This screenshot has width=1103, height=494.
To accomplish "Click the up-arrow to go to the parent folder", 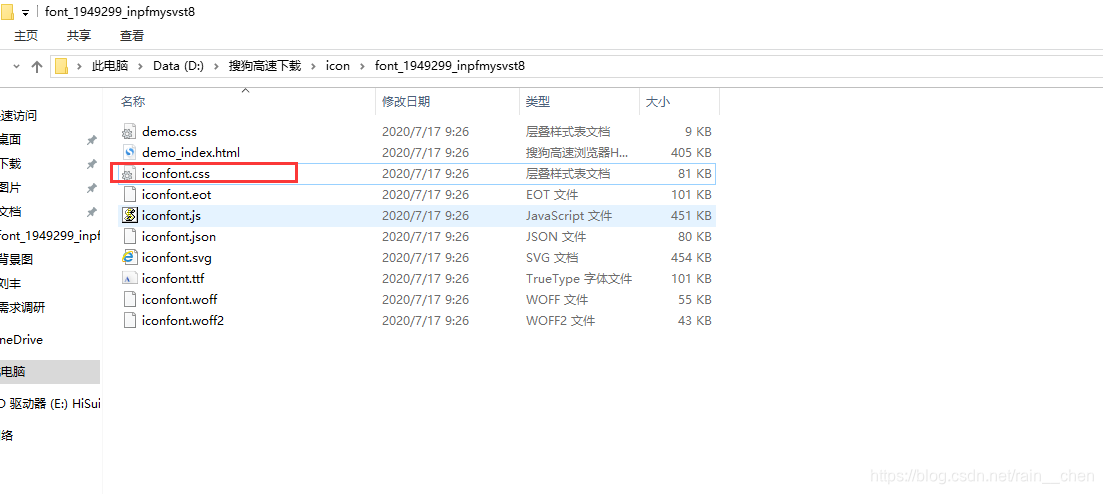I will coord(37,66).
